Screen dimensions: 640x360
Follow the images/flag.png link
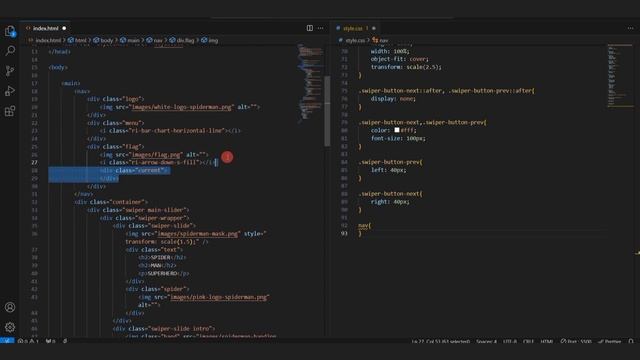[x=156, y=155]
